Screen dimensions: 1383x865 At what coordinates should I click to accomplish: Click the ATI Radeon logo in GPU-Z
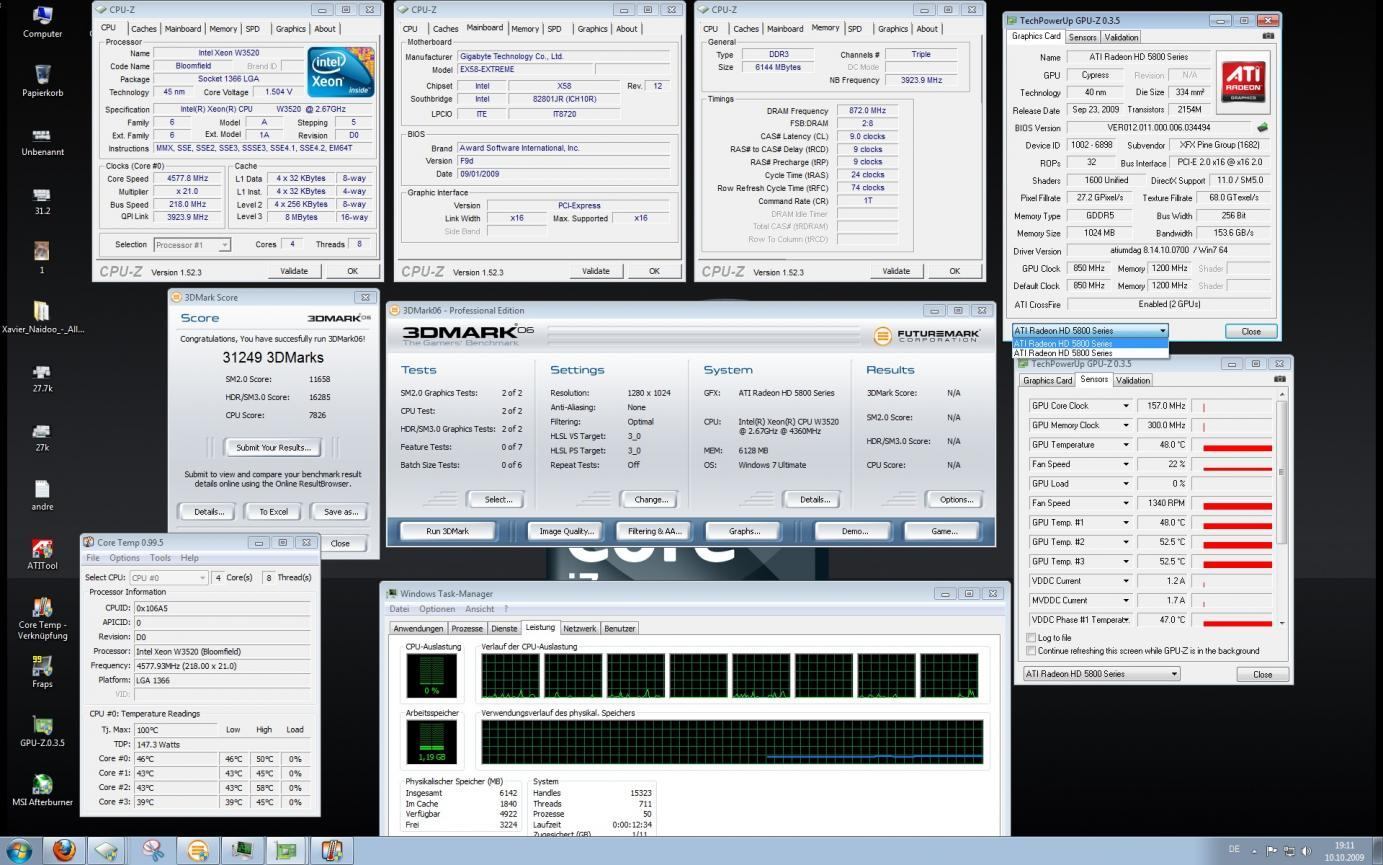[1244, 82]
